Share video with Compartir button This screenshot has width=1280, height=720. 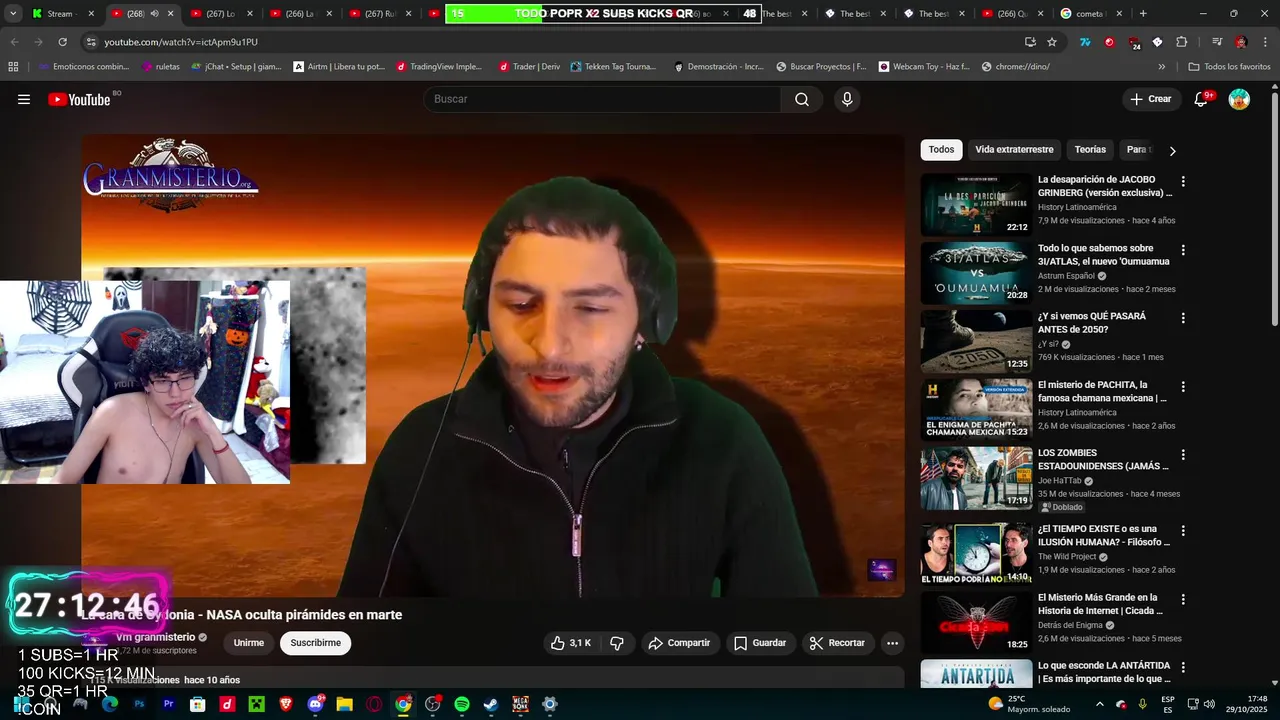(x=680, y=643)
